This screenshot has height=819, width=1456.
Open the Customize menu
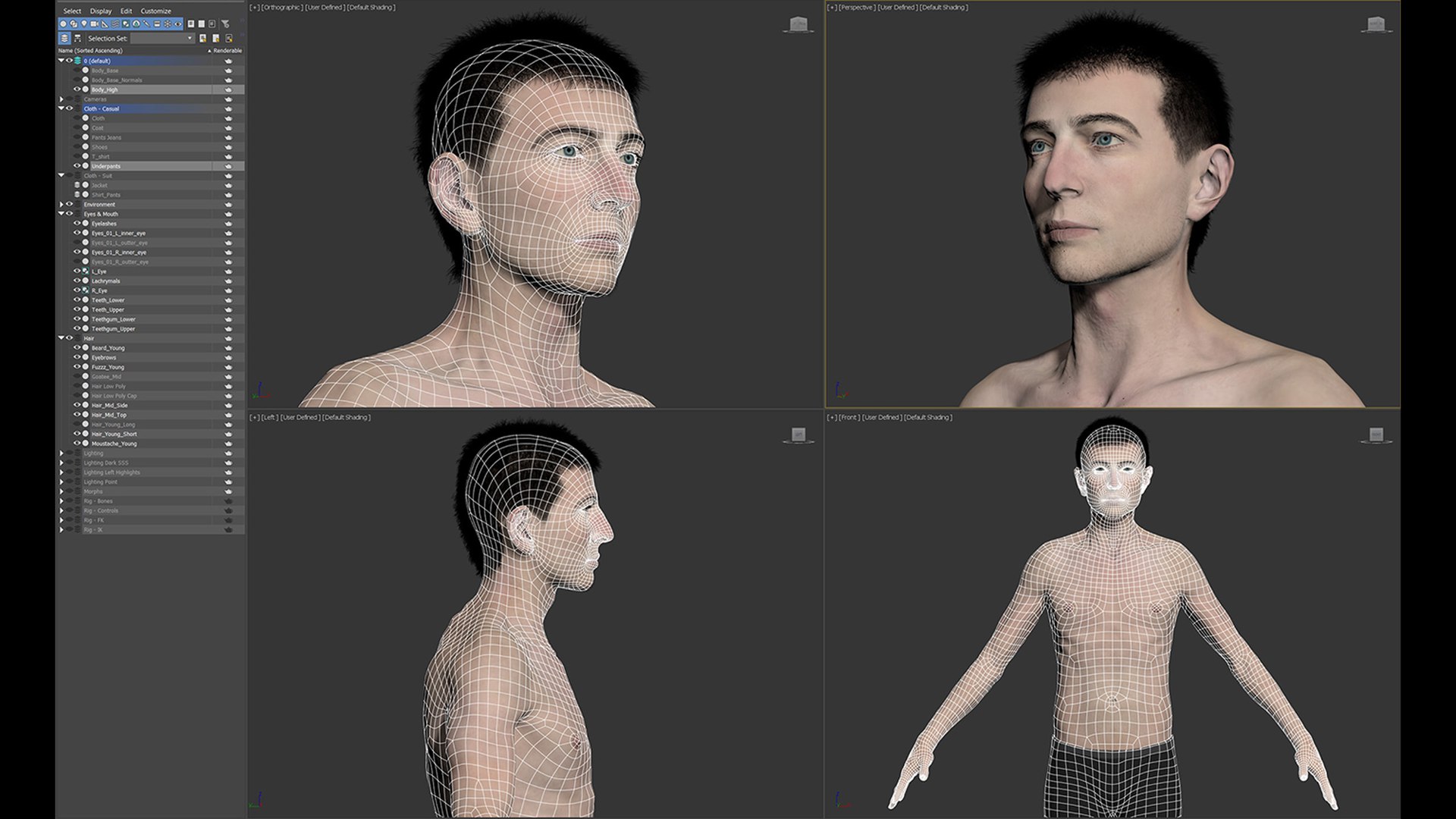[x=155, y=11]
